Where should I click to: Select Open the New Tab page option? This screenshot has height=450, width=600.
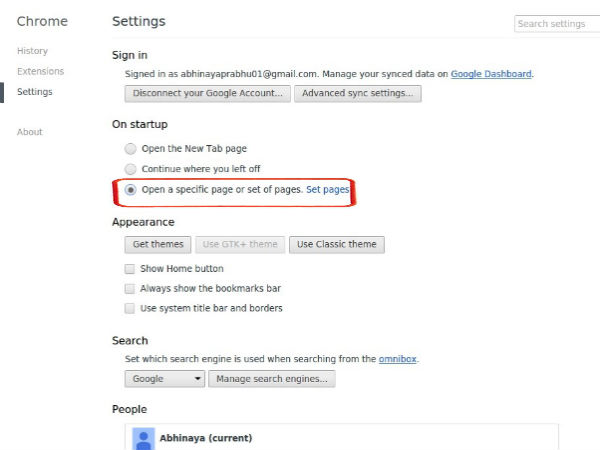coord(130,148)
